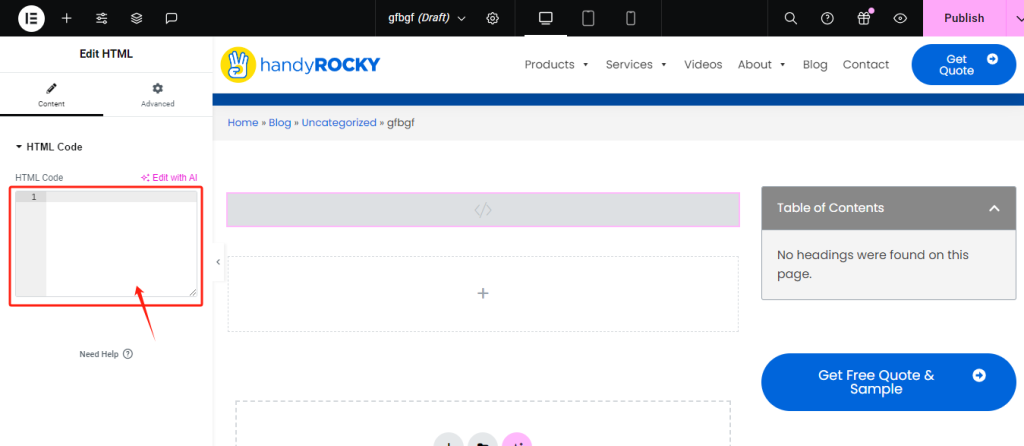Viewport: 1024px width, 446px height.
Task: Click the Edit HTML panel title
Action: point(106,54)
